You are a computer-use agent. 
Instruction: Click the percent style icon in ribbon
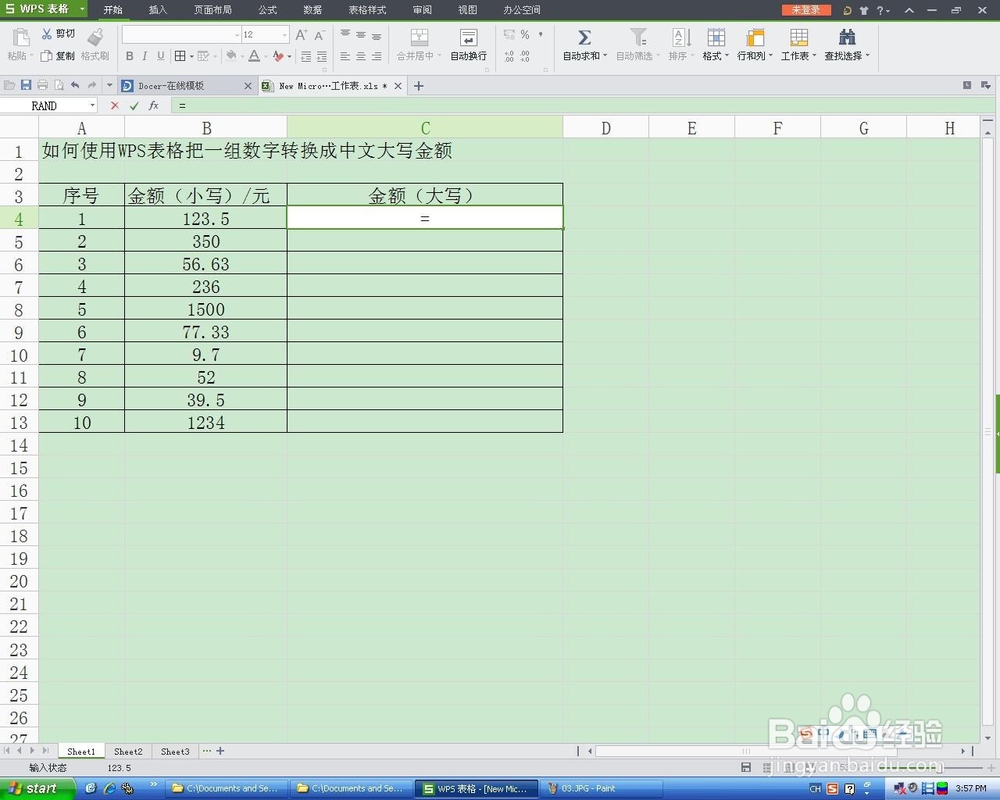tap(524, 35)
